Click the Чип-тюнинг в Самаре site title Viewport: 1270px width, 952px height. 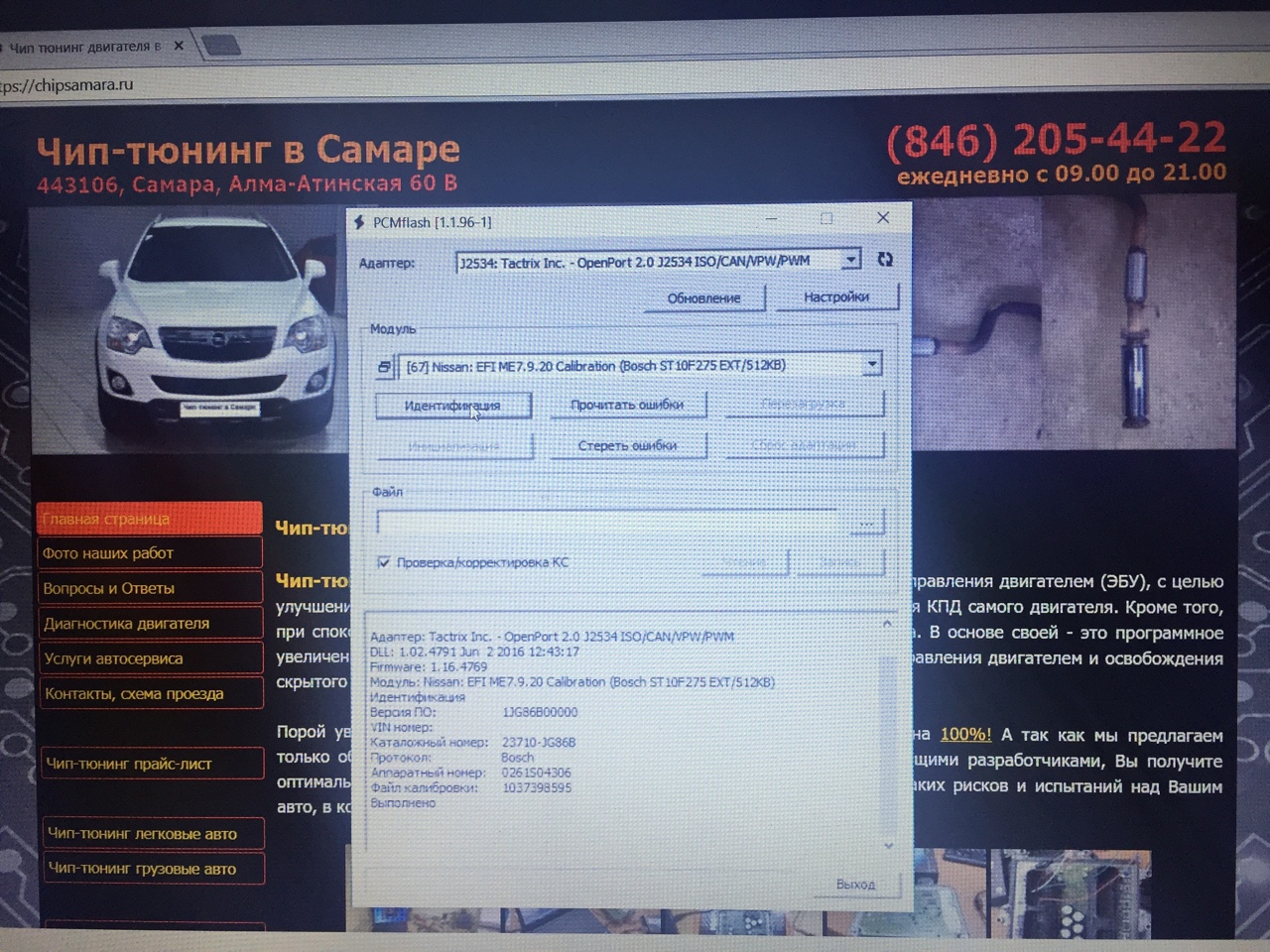(248, 151)
